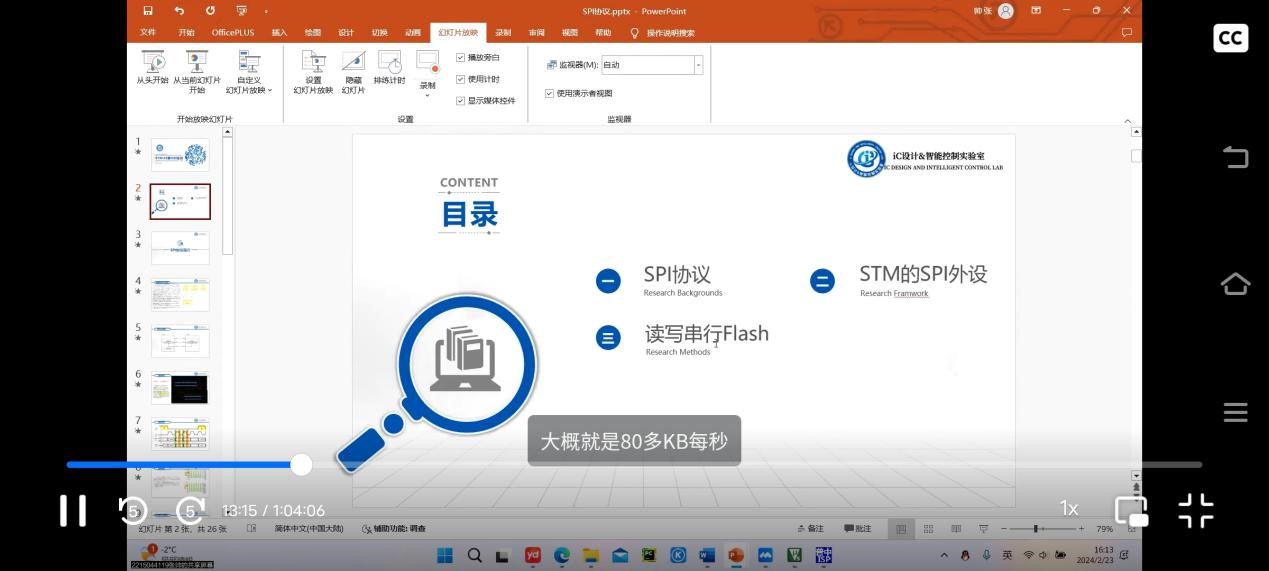Toggle Use Presenter View (使用演示者视图) checkbox
The height and width of the screenshot is (571, 1269).
[x=549, y=93]
